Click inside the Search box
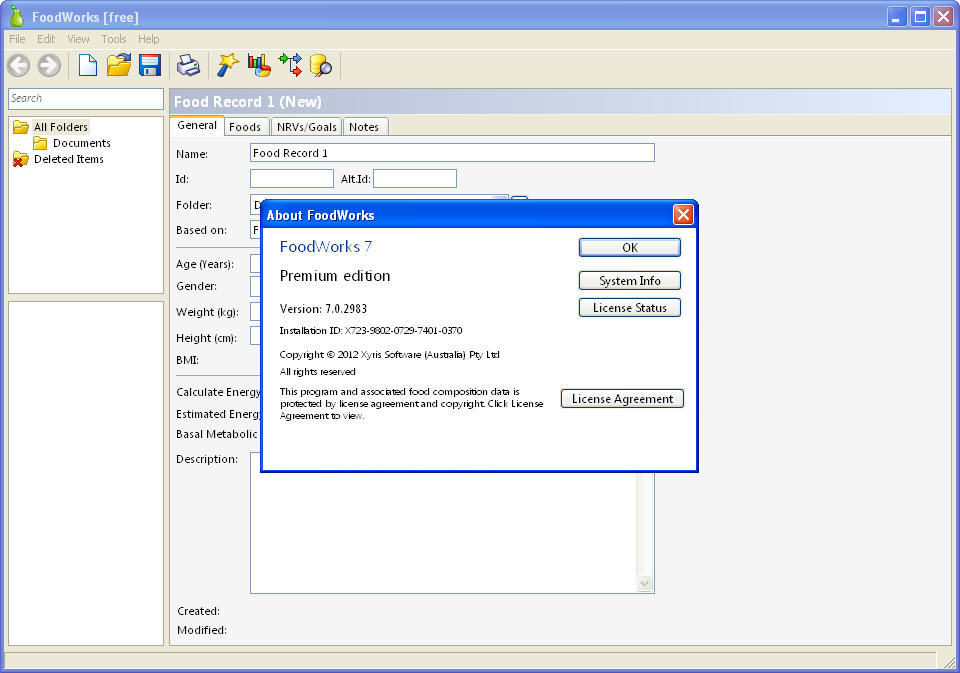 (85, 99)
